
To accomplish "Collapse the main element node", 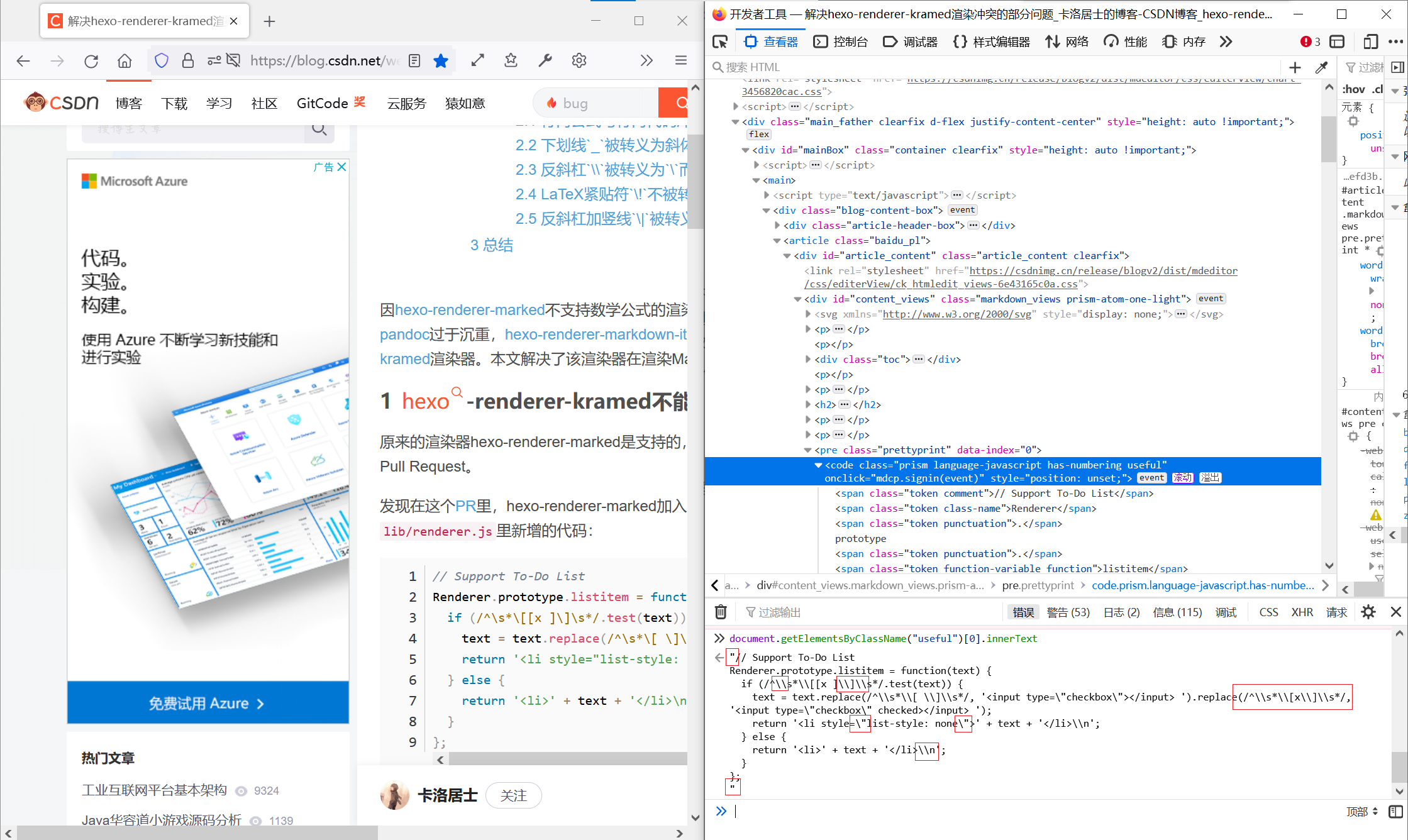I will coord(756,180).
